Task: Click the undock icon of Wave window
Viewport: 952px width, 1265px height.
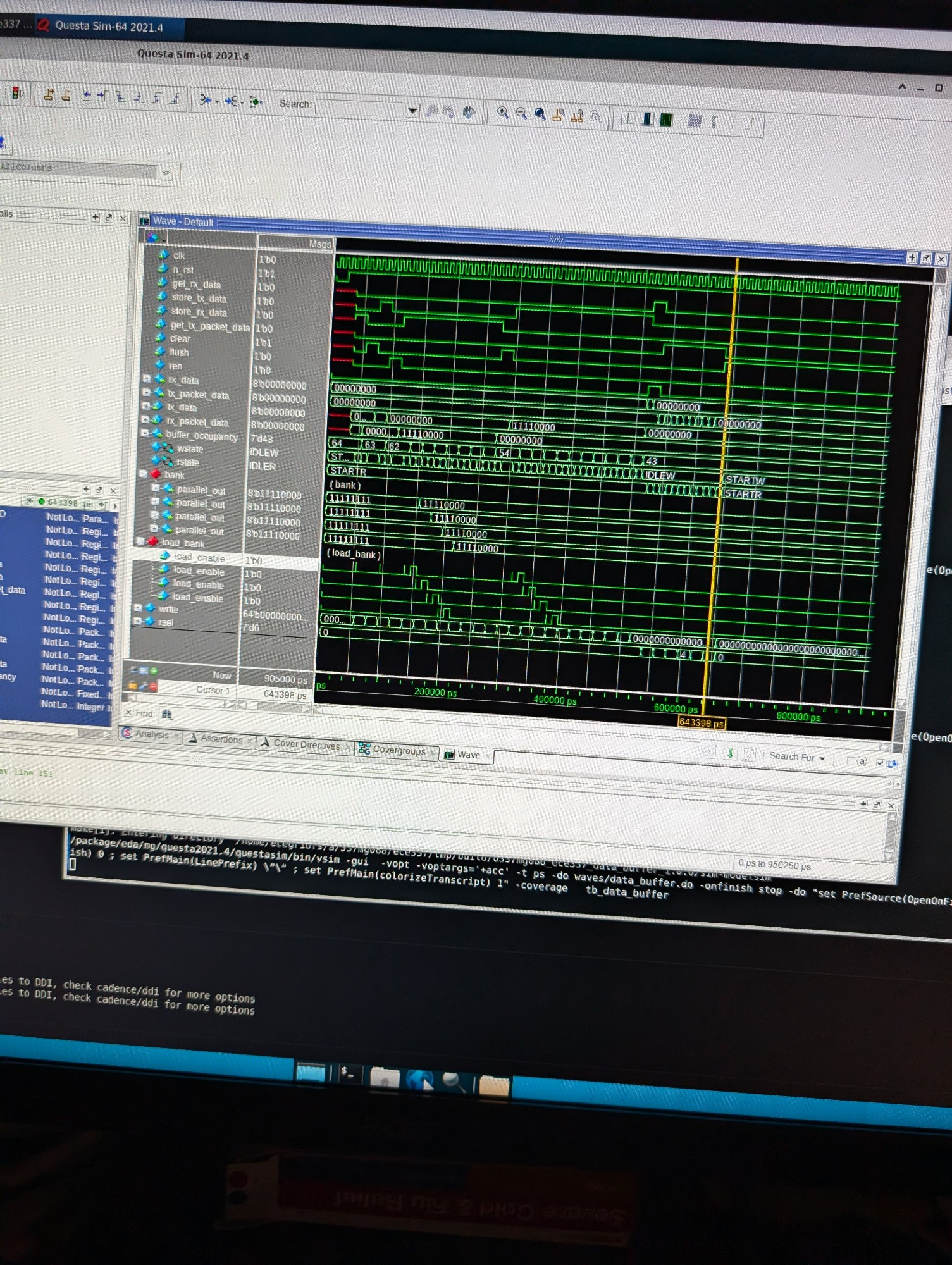Action: [x=926, y=258]
